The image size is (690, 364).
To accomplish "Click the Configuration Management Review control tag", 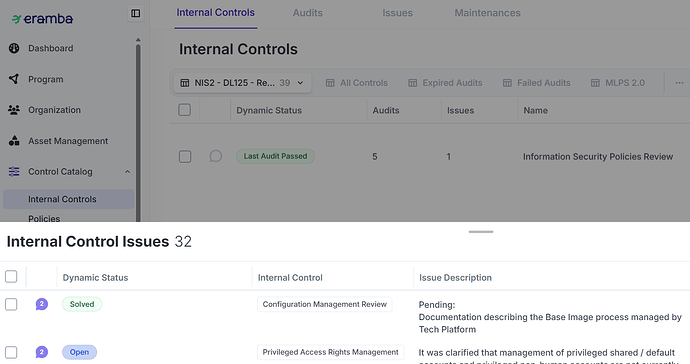I will tap(325, 304).
